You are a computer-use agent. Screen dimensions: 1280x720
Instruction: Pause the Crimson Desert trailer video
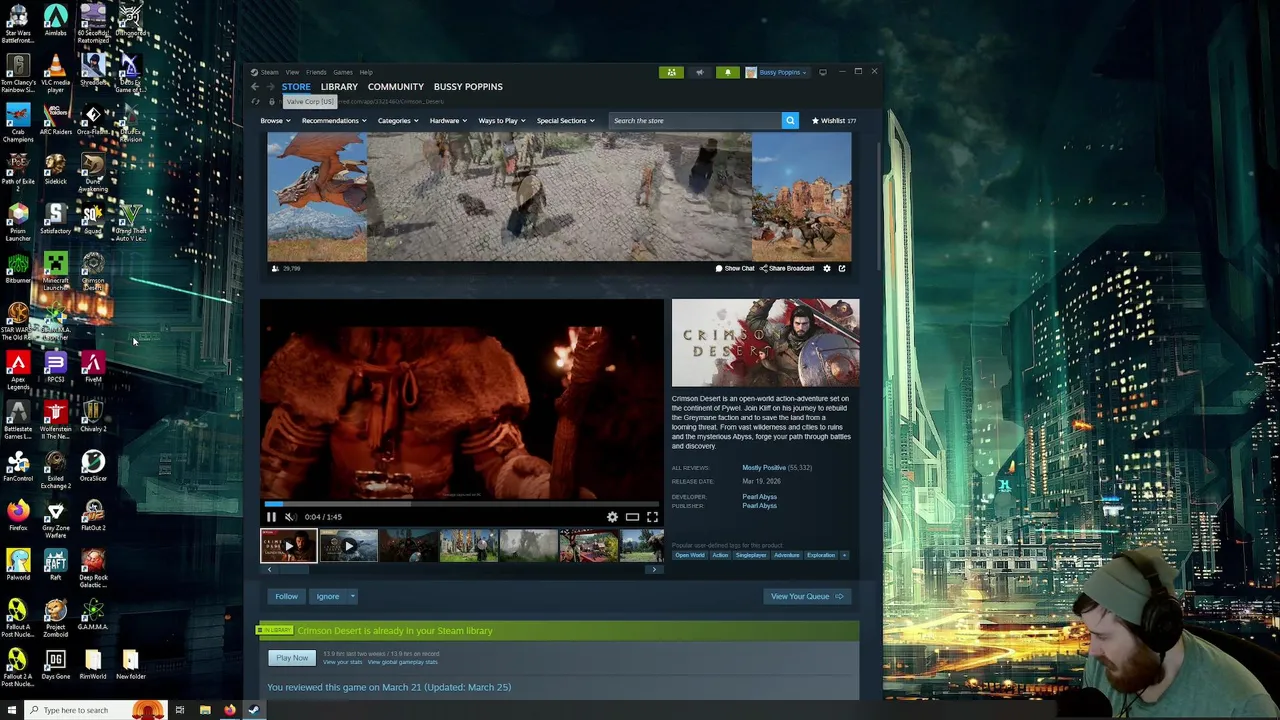click(x=270, y=517)
